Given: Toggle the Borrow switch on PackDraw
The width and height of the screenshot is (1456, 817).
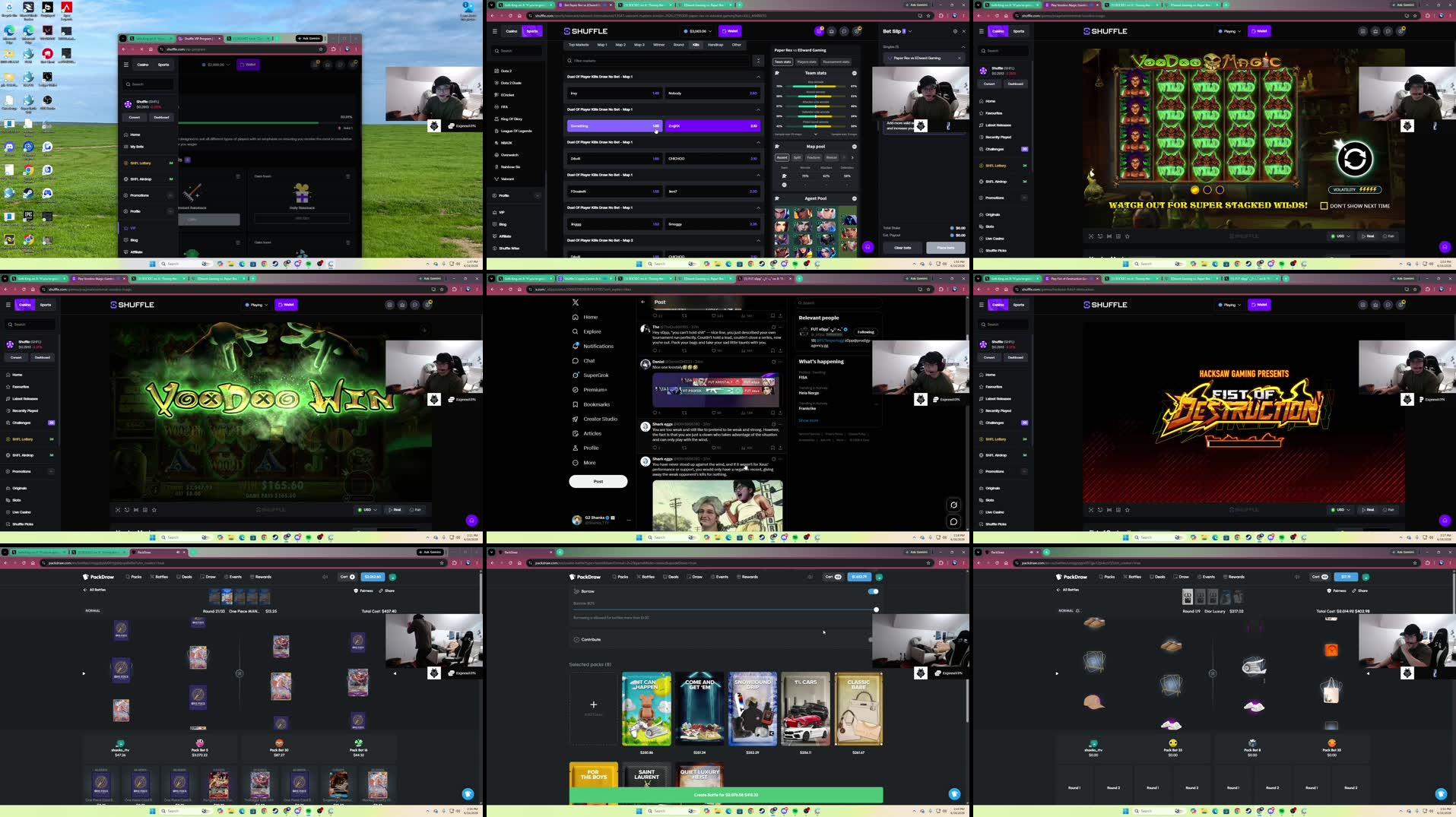Looking at the screenshot, I should 873,591.
